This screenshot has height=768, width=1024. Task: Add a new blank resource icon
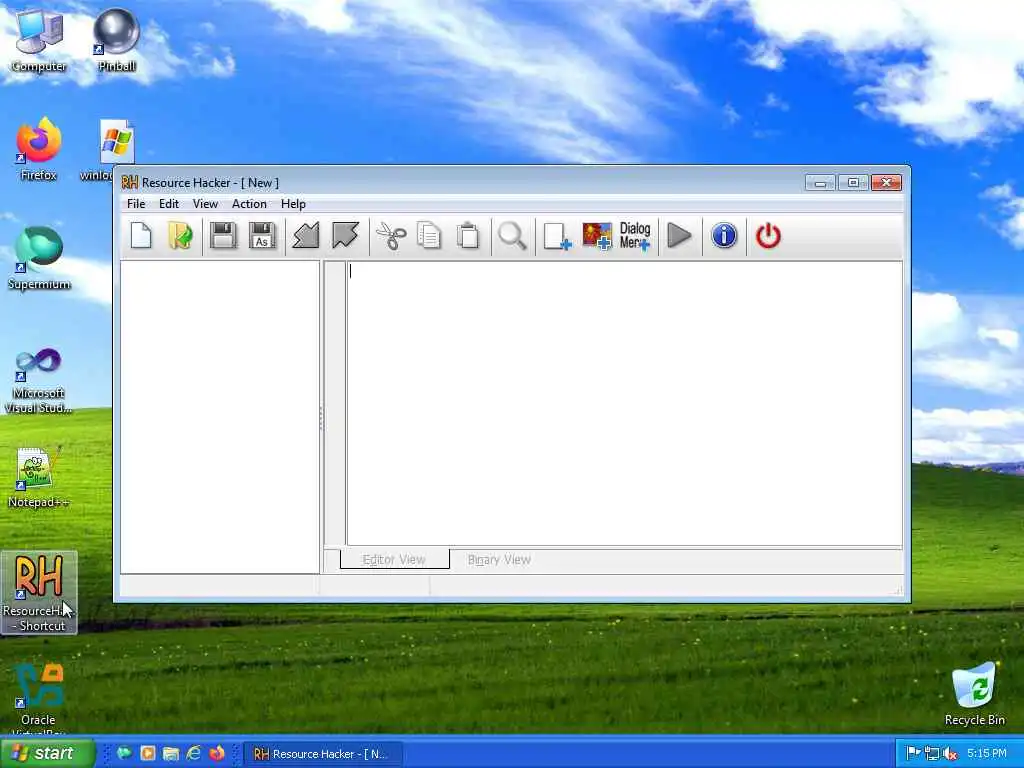[557, 236]
